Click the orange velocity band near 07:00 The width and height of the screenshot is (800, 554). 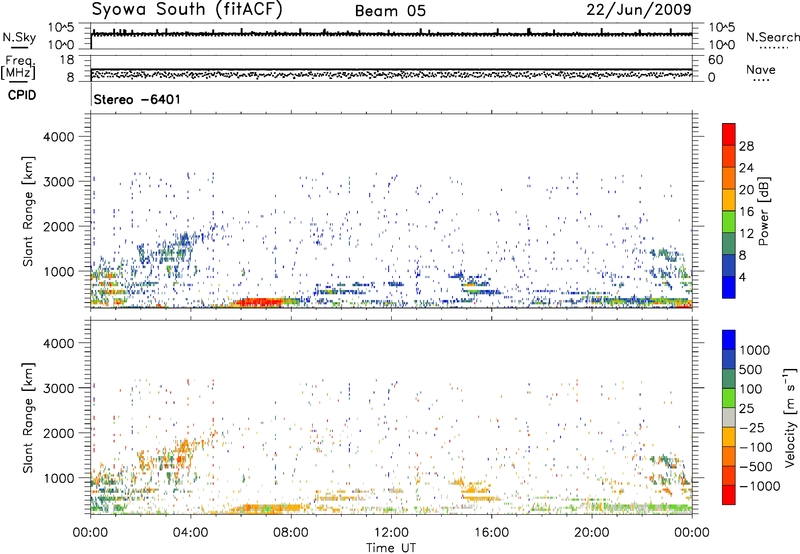[265, 508]
